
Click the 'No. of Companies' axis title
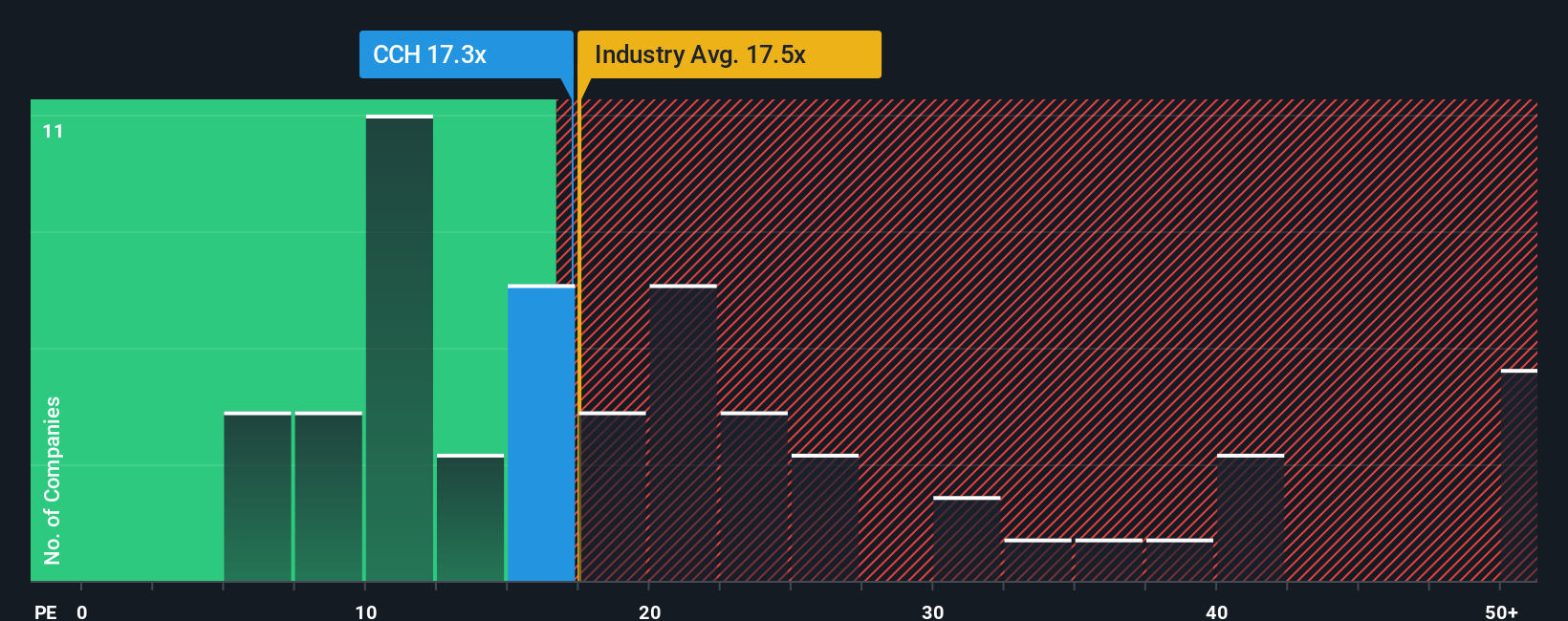click(53, 481)
